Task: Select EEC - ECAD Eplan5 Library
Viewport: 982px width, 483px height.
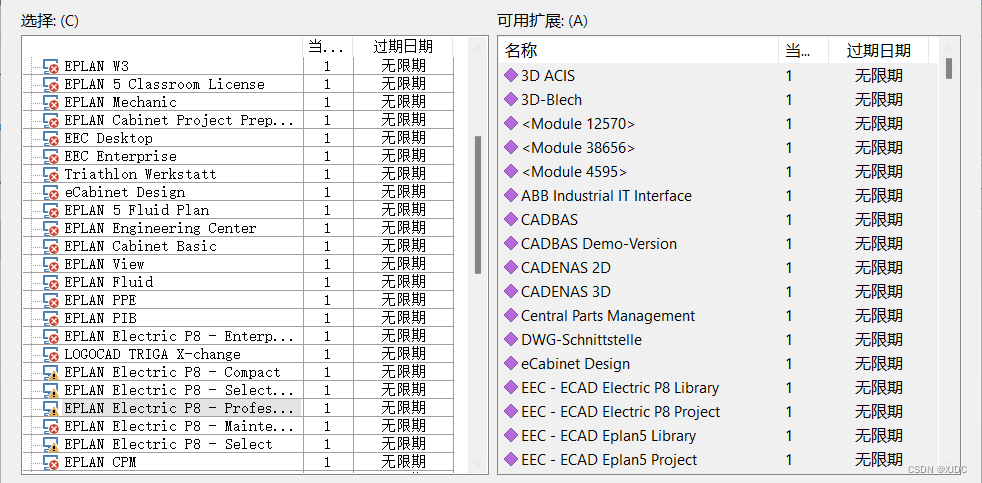Action: (x=608, y=436)
